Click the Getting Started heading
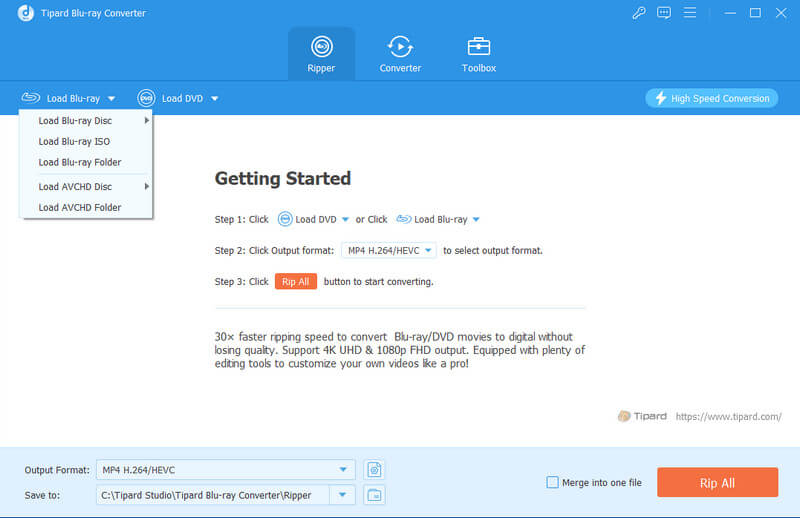Image resolution: width=800 pixels, height=518 pixels. pyautogui.click(x=283, y=178)
